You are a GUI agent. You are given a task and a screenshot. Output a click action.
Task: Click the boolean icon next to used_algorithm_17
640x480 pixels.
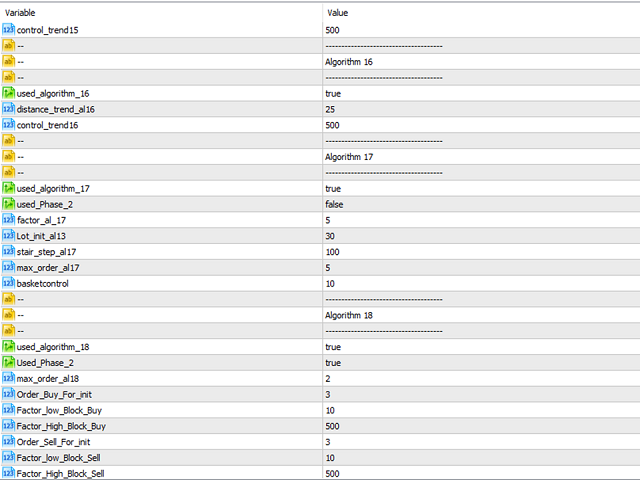click(x=9, y=188)
